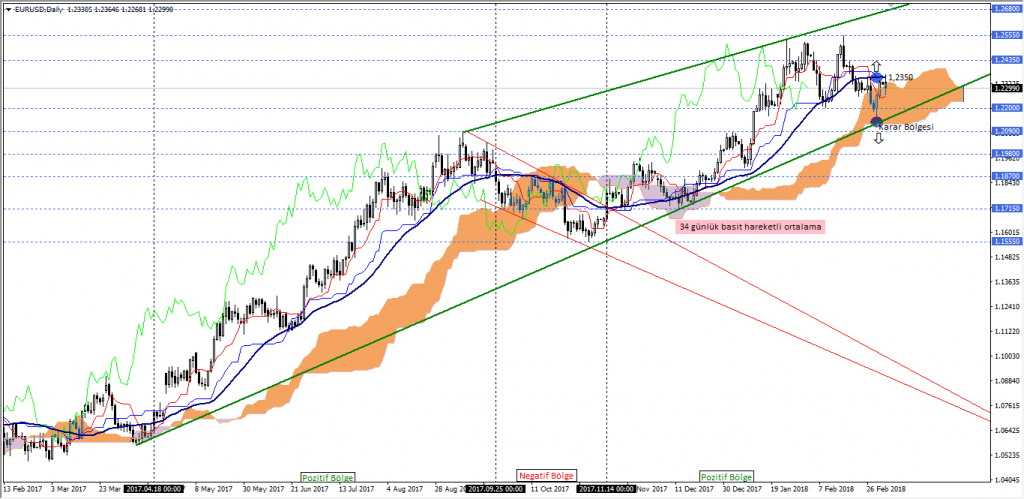Click the 1.06425 price scale value

1006,430
